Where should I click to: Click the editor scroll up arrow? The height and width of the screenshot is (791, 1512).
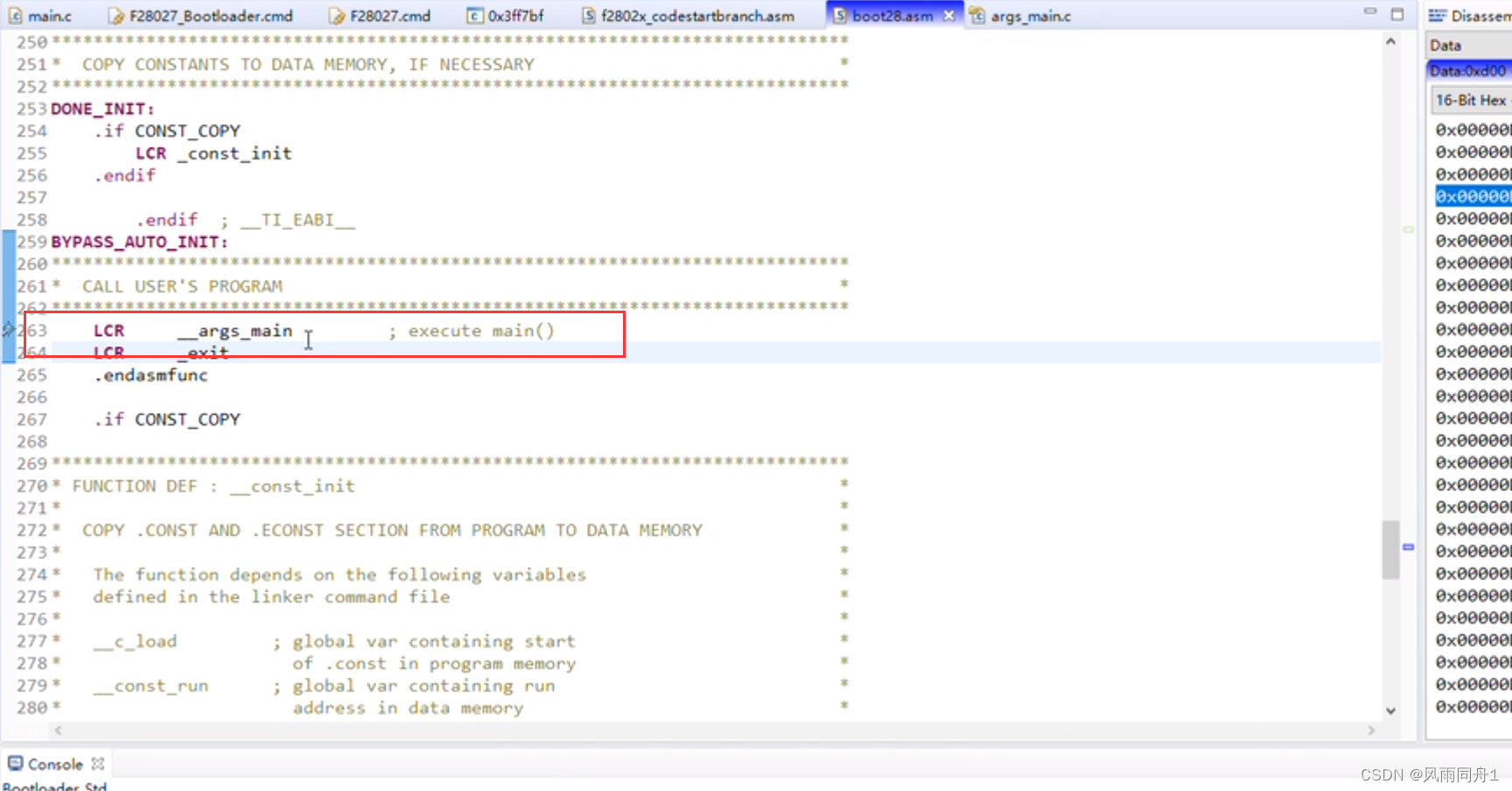[1390, 41]
